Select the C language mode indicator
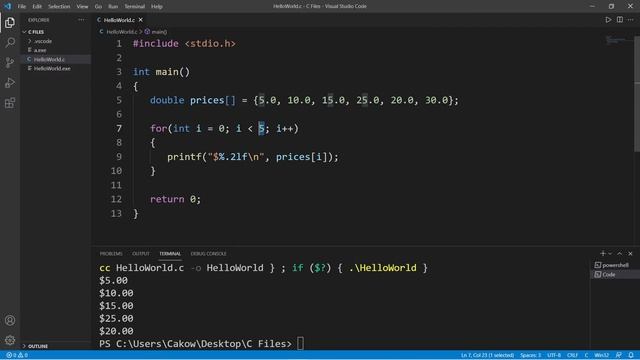This screenshot has width=640, height=360. click(586, 355)
